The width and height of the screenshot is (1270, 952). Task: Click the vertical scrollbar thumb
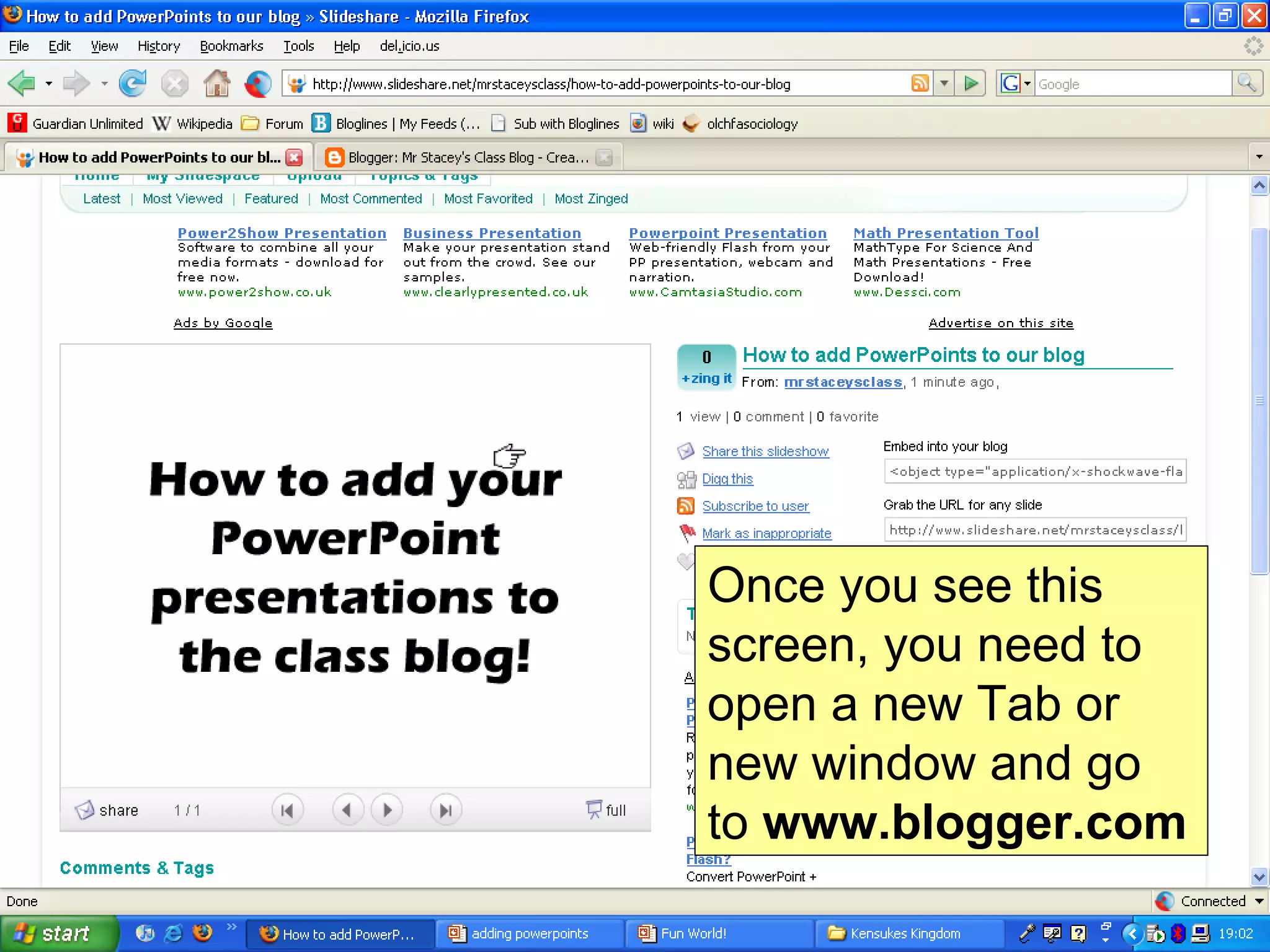pyautogui.click(x=1259, y=401)
